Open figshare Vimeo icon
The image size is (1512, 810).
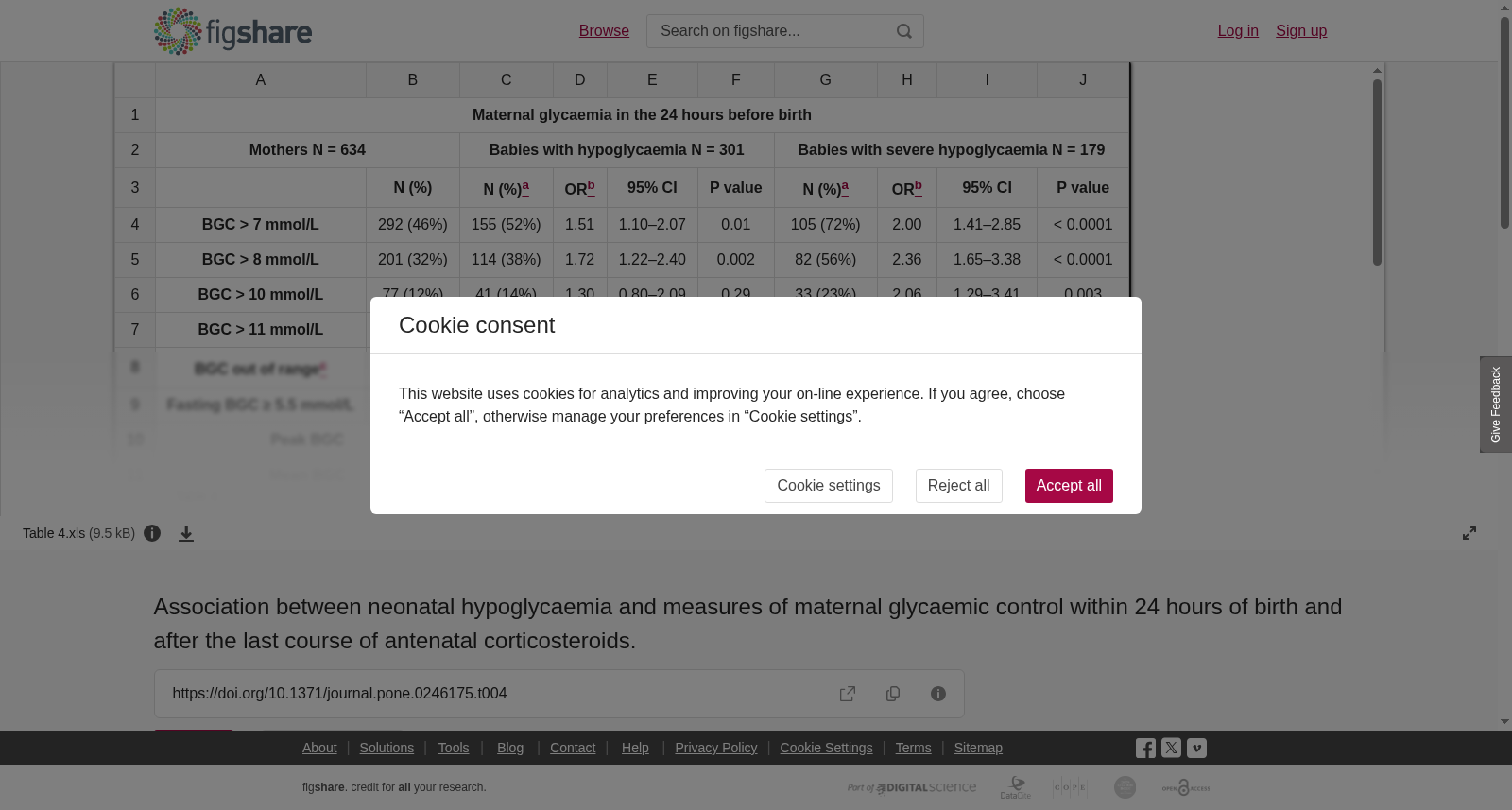click(1196, 748)
